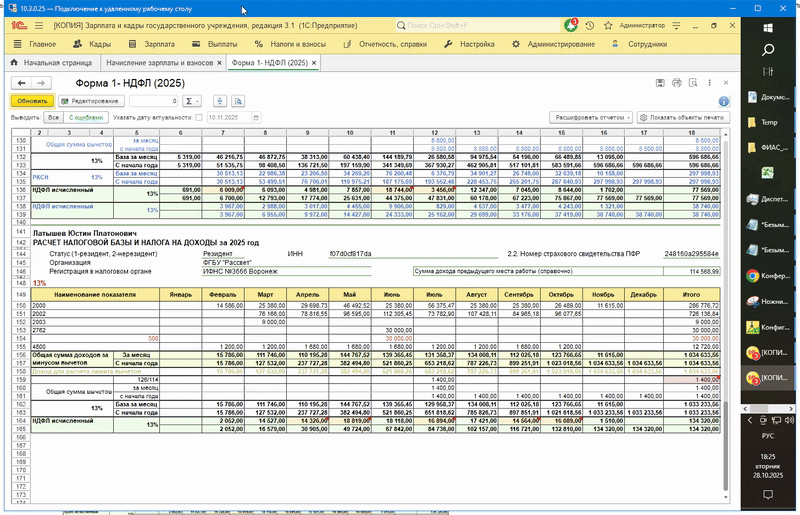Open favorites star icon

point(608,25)
